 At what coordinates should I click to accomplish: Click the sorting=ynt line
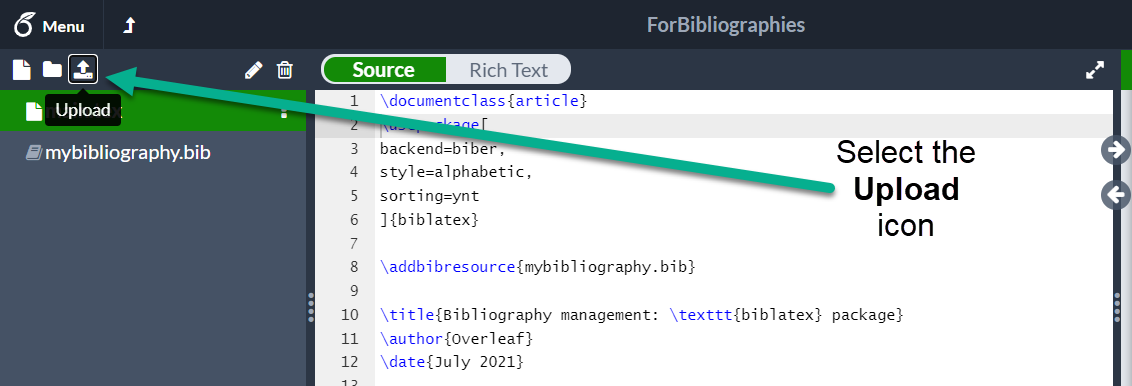pyautogui.click(x=430, y=196)
